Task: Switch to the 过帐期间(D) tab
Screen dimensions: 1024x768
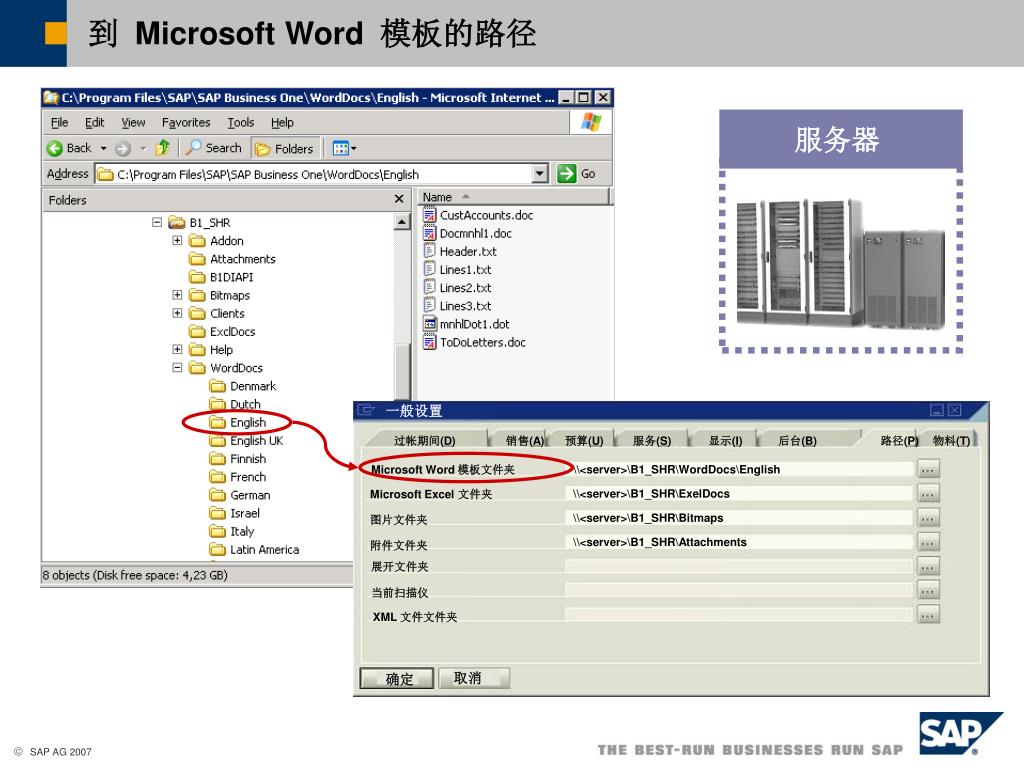Action: [x=424, y=441]
